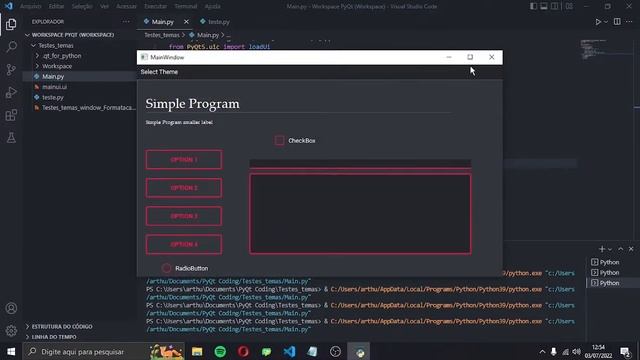Open the Python app taskbar icon

coord(359,351)
